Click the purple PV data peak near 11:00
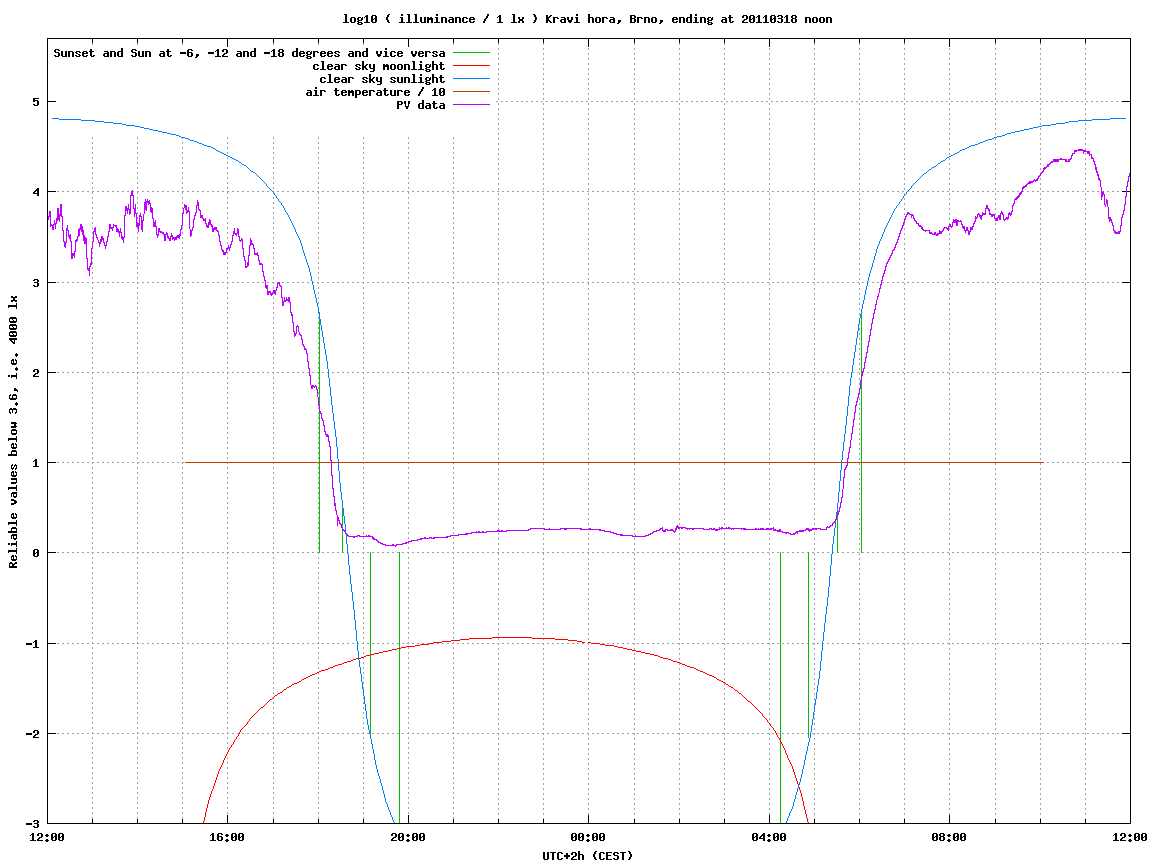This screenshot has width=1151, height=863. click(x=1081, y=150)
